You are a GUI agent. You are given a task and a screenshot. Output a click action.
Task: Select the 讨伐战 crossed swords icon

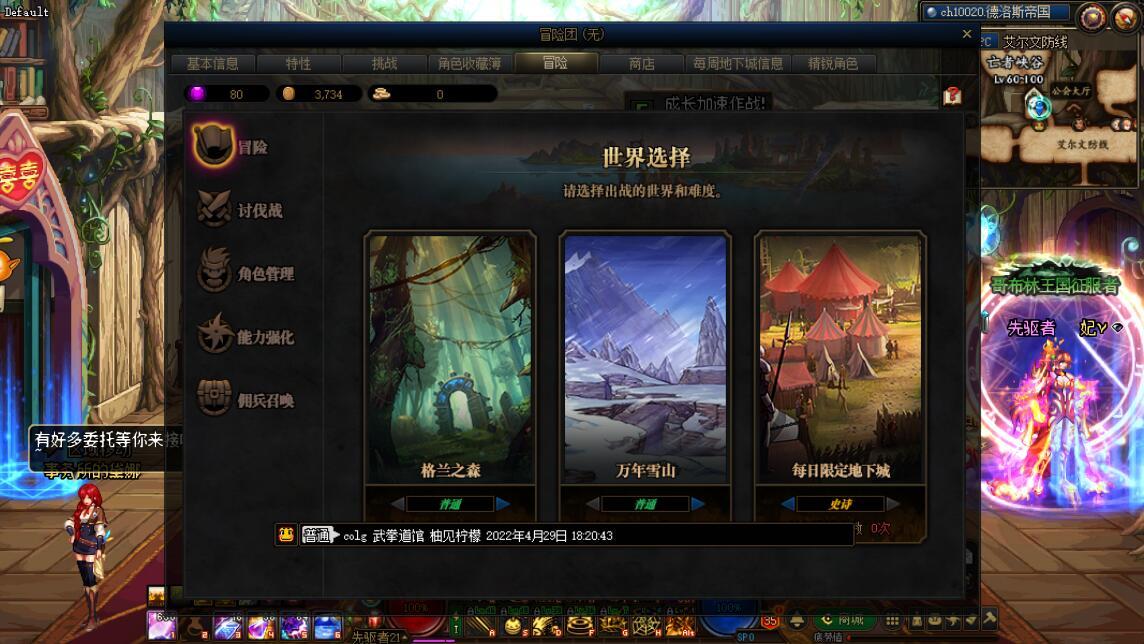click(214, 209)
